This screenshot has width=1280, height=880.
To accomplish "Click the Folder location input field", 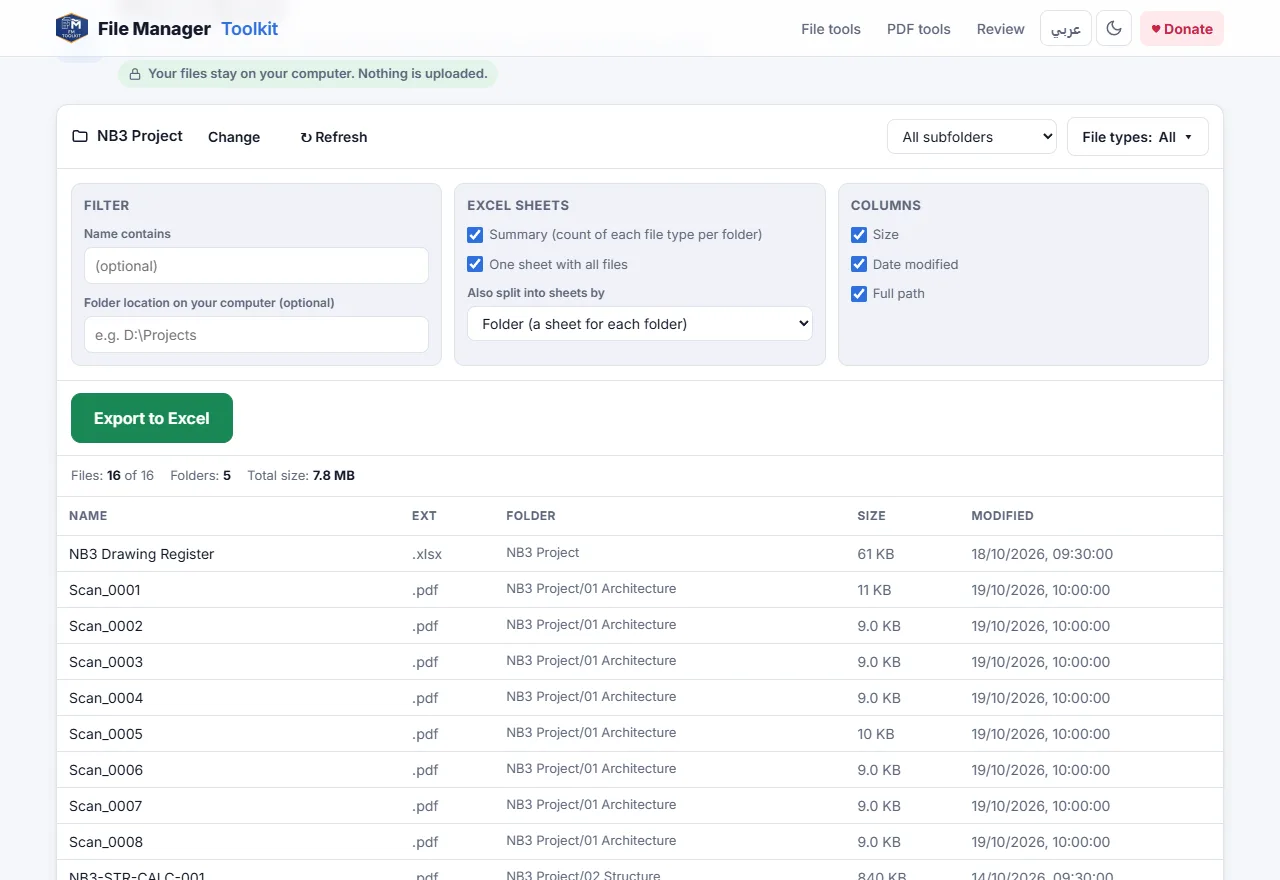I will tap(256, 335).
